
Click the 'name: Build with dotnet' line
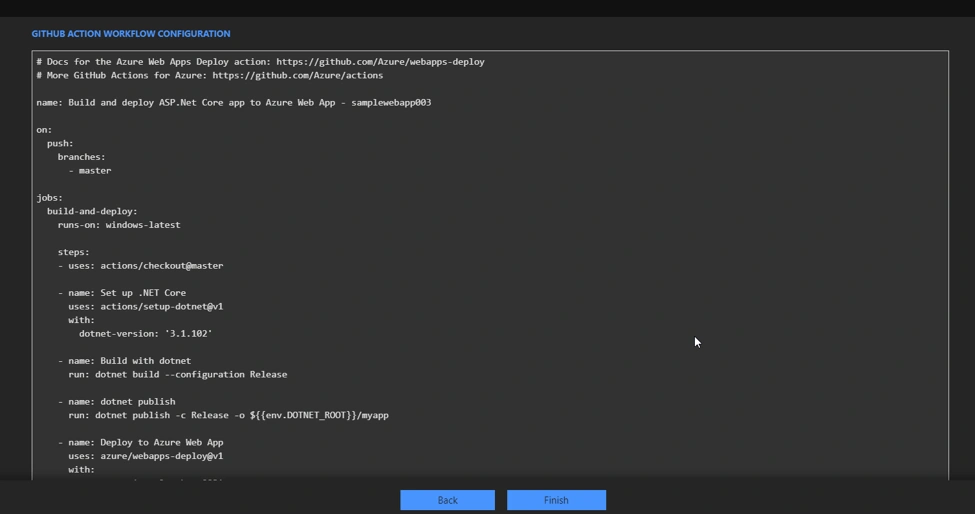tap(124, 361)
